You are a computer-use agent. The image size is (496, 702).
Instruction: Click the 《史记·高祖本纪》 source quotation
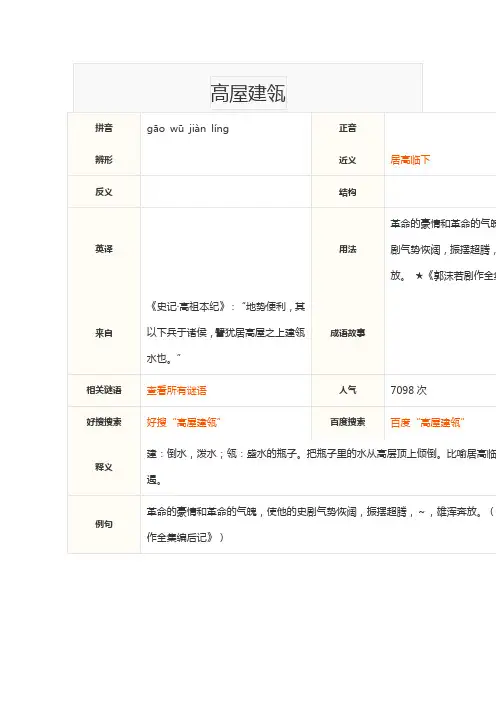(226, 332)
